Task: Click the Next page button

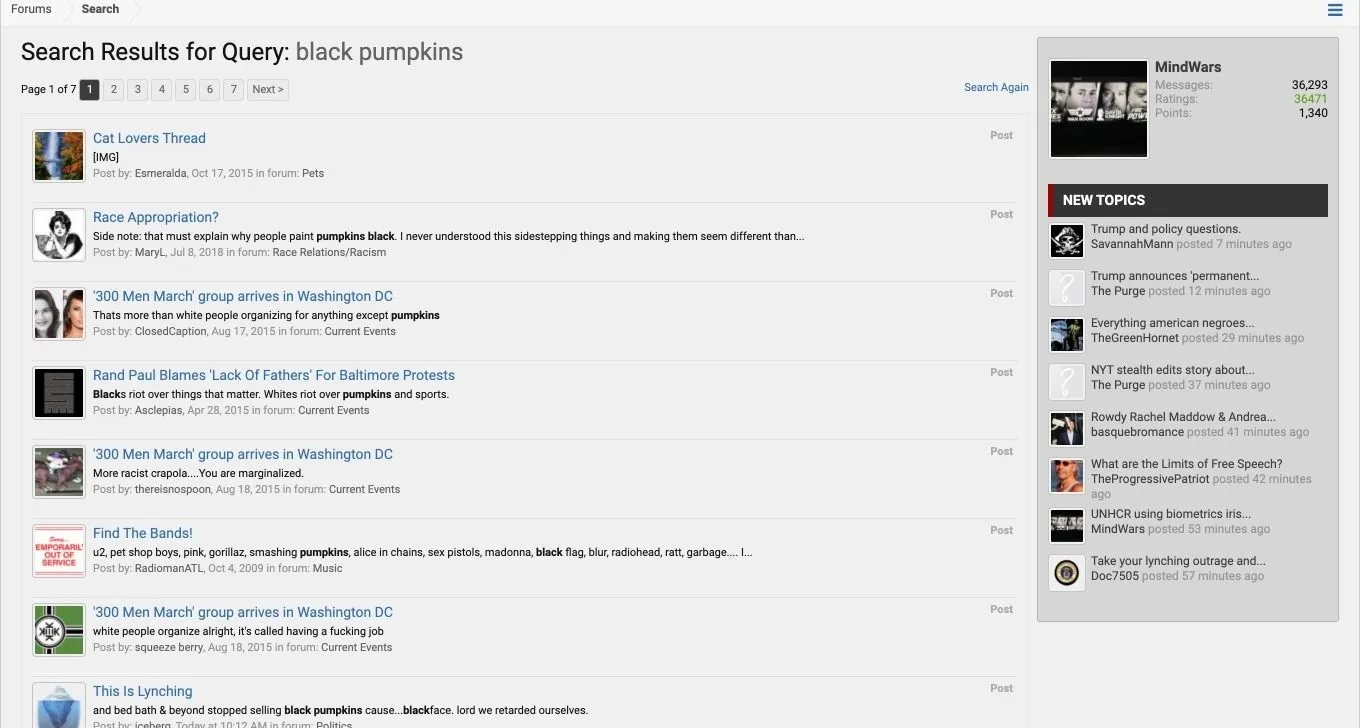Action: (x=268, y=90)
